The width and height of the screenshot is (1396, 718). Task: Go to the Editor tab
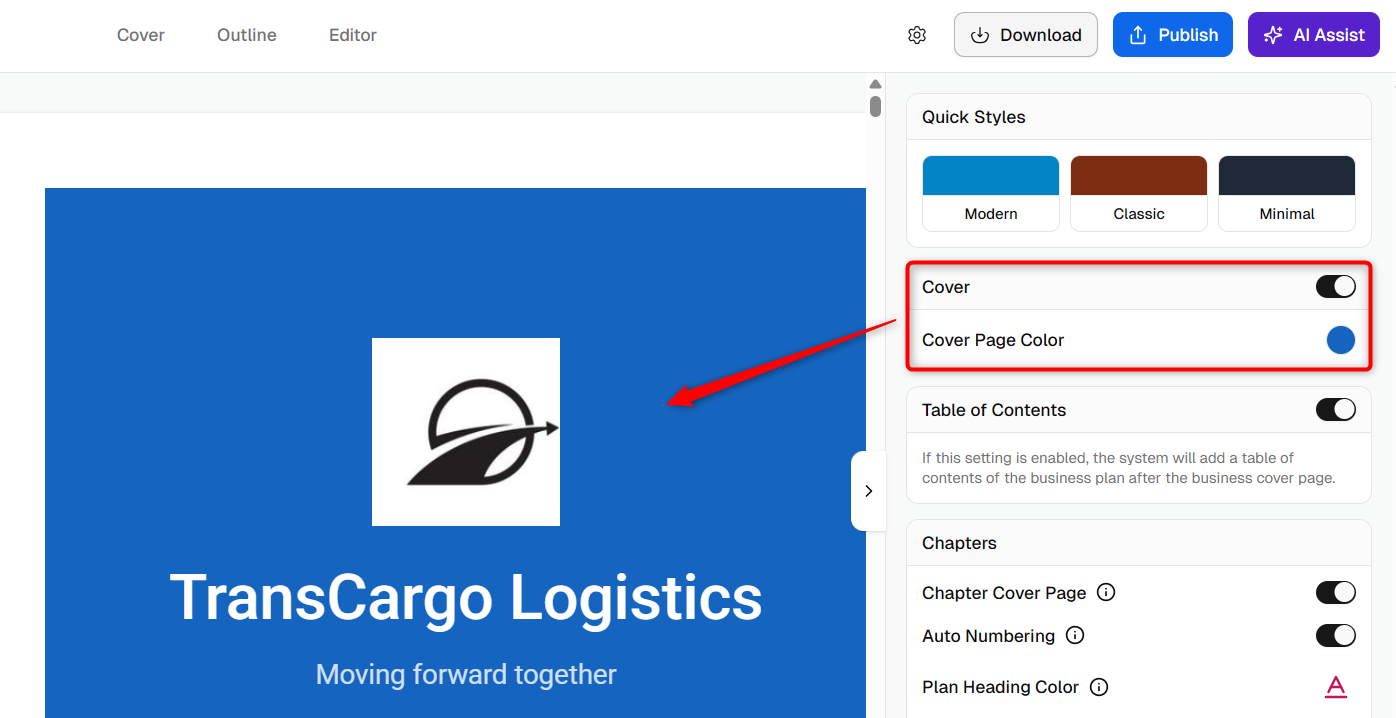tap(353, 35)
